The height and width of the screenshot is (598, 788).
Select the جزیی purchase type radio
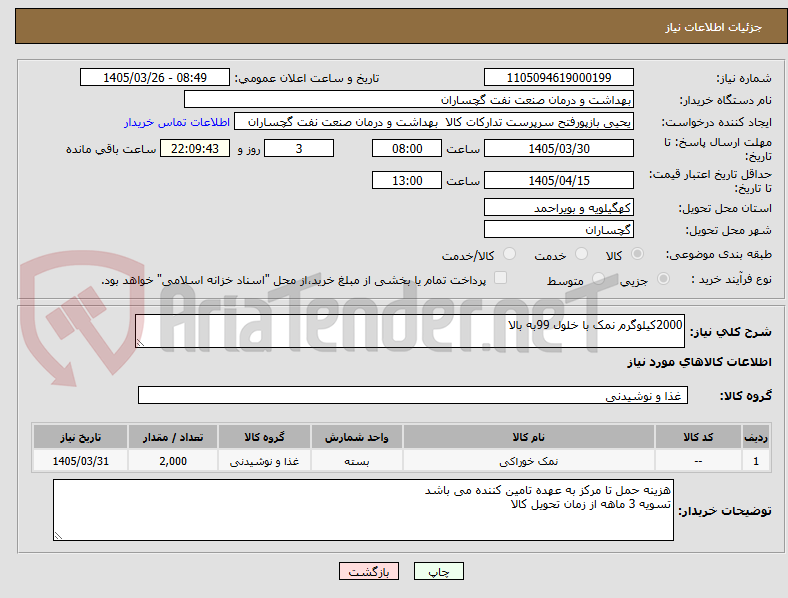663,279
